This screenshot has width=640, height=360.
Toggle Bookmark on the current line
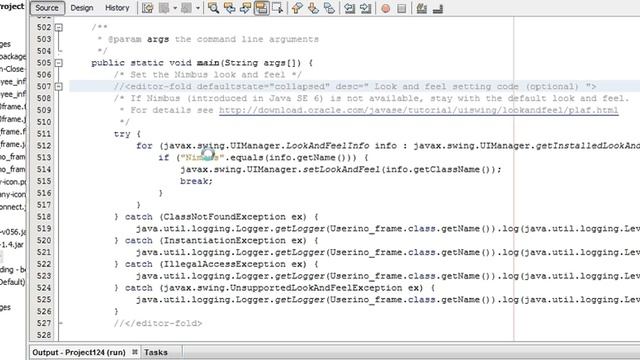click(329, 8)
